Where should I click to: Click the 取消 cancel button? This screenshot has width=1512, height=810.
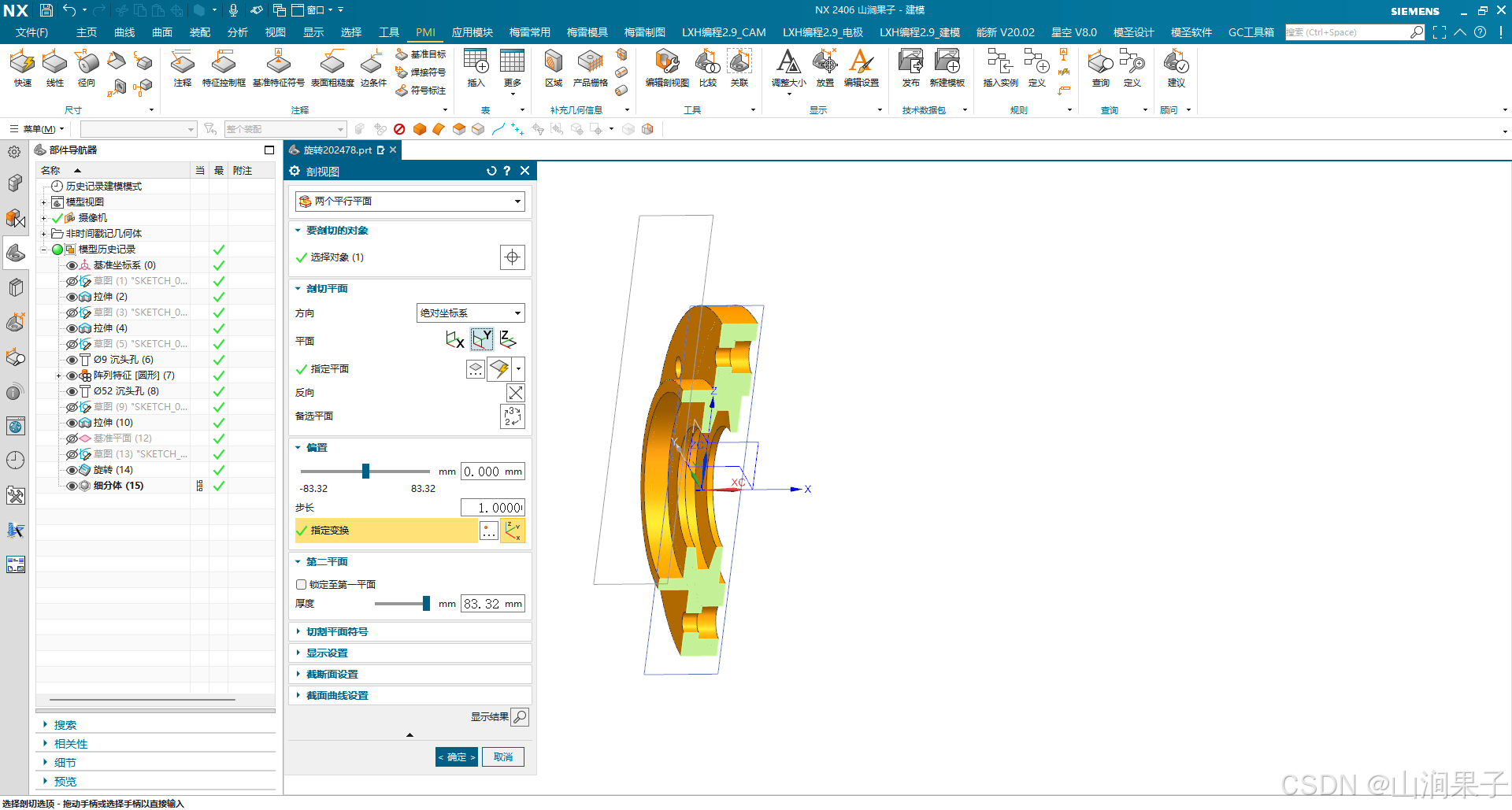tap(503, 757)
